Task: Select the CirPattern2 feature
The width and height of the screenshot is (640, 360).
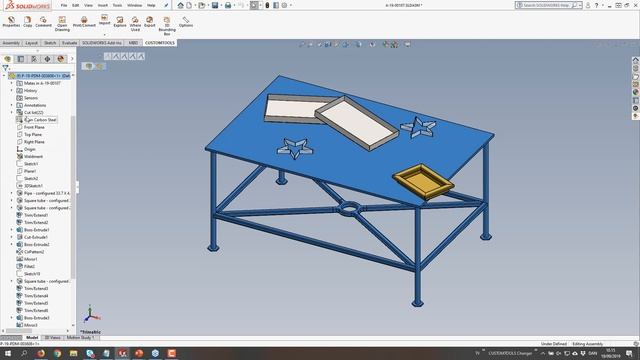Action: (30, 252)
